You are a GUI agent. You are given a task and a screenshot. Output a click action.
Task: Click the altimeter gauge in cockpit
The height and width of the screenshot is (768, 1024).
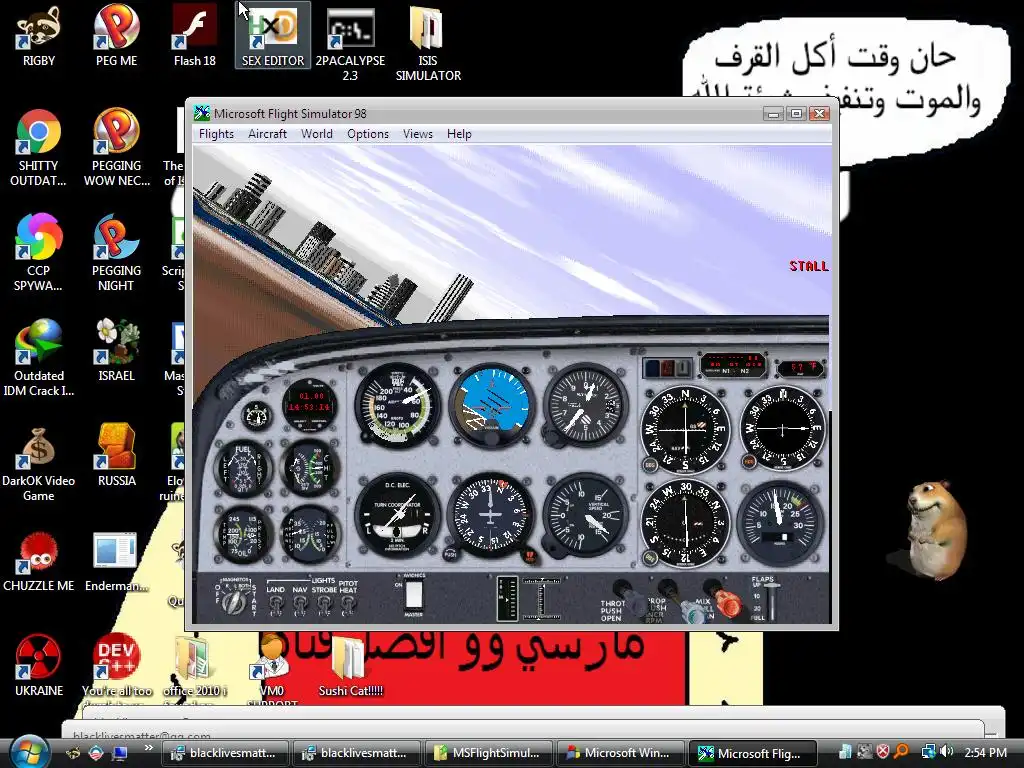[x=585, y=405]
